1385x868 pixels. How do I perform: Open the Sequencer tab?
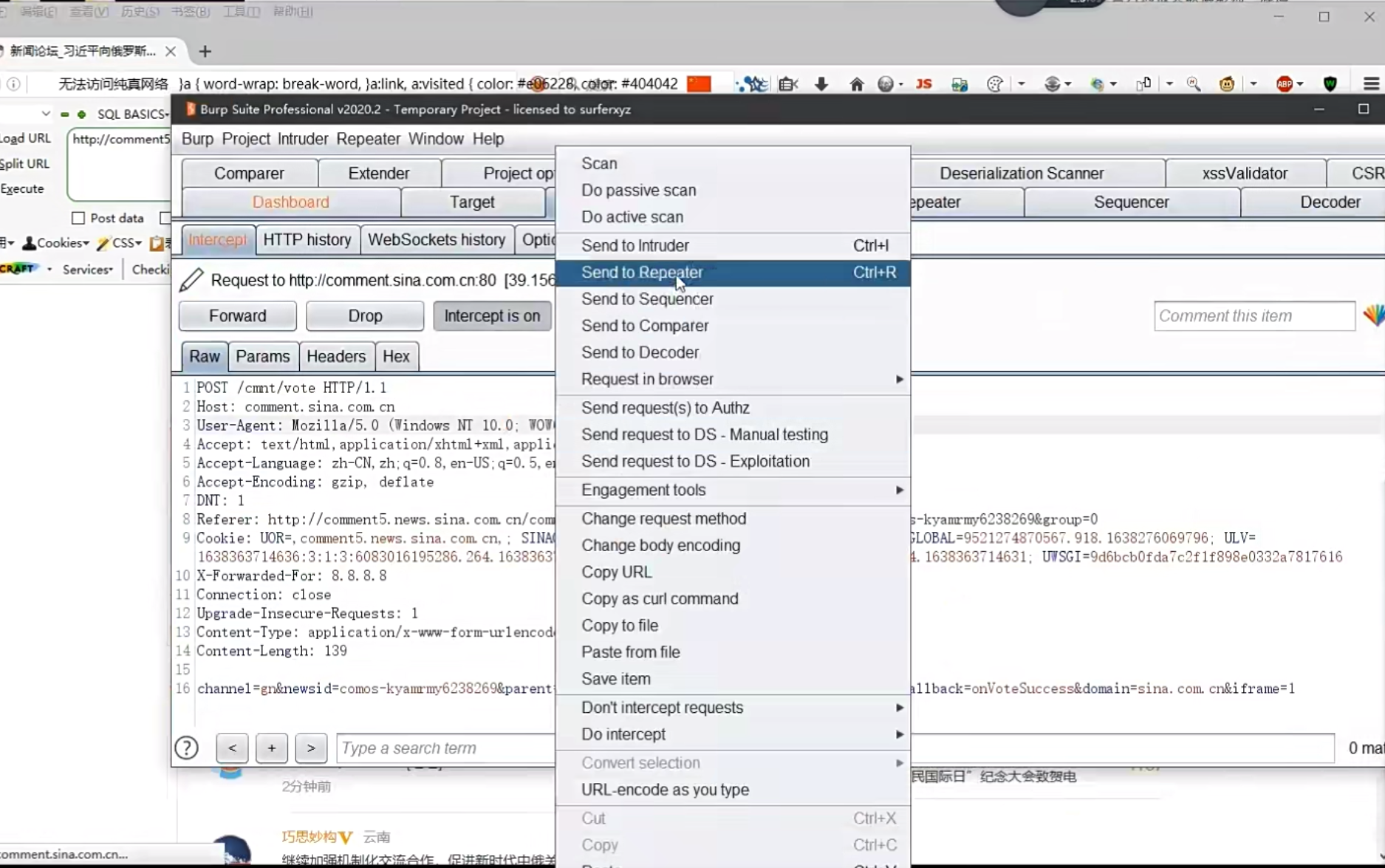pyautogui.click(x=1131, y=202)
